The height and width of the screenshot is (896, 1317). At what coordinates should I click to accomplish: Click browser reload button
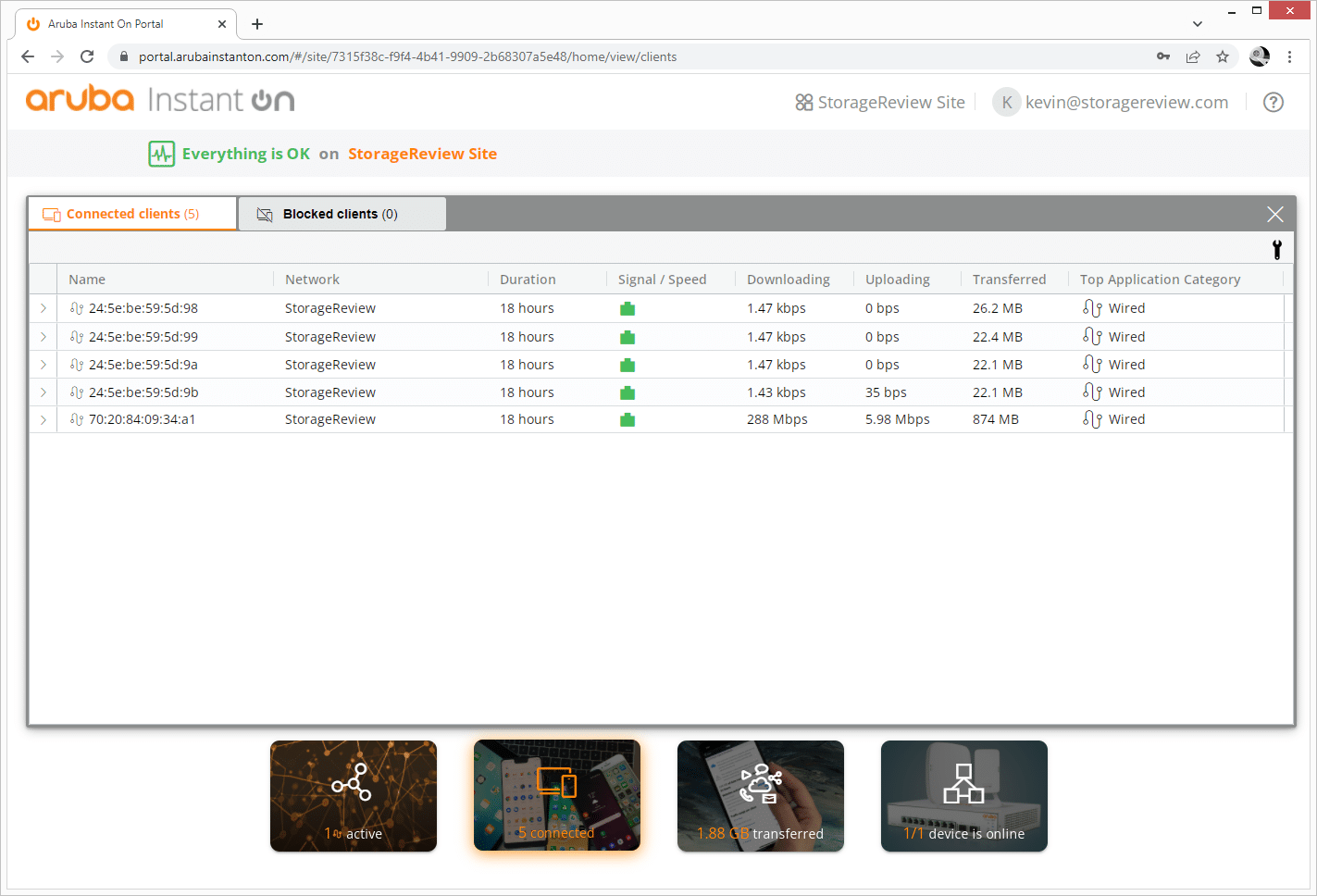tap(87, 56)
